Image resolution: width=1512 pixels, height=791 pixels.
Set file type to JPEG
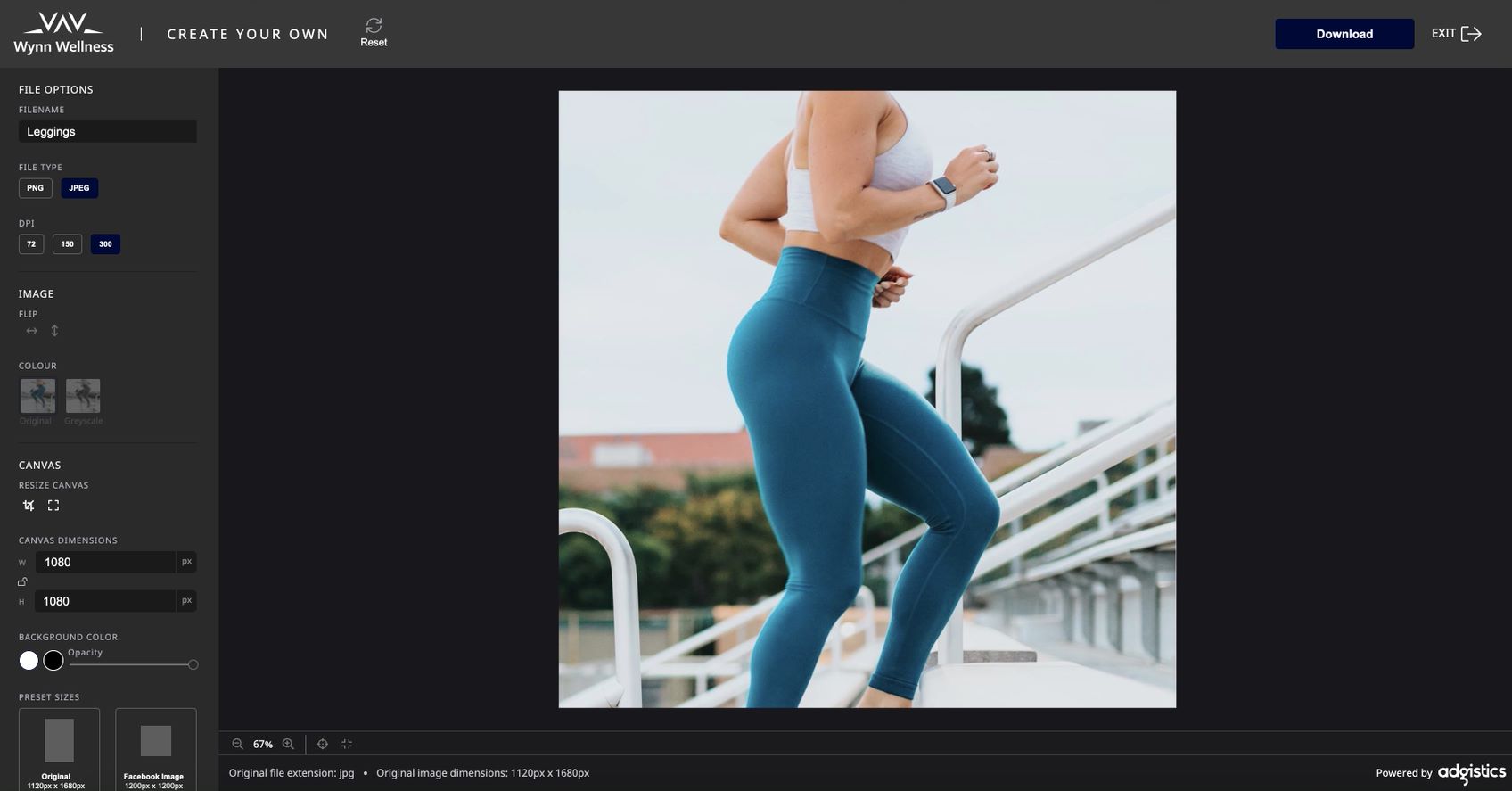tap(79, 188)
